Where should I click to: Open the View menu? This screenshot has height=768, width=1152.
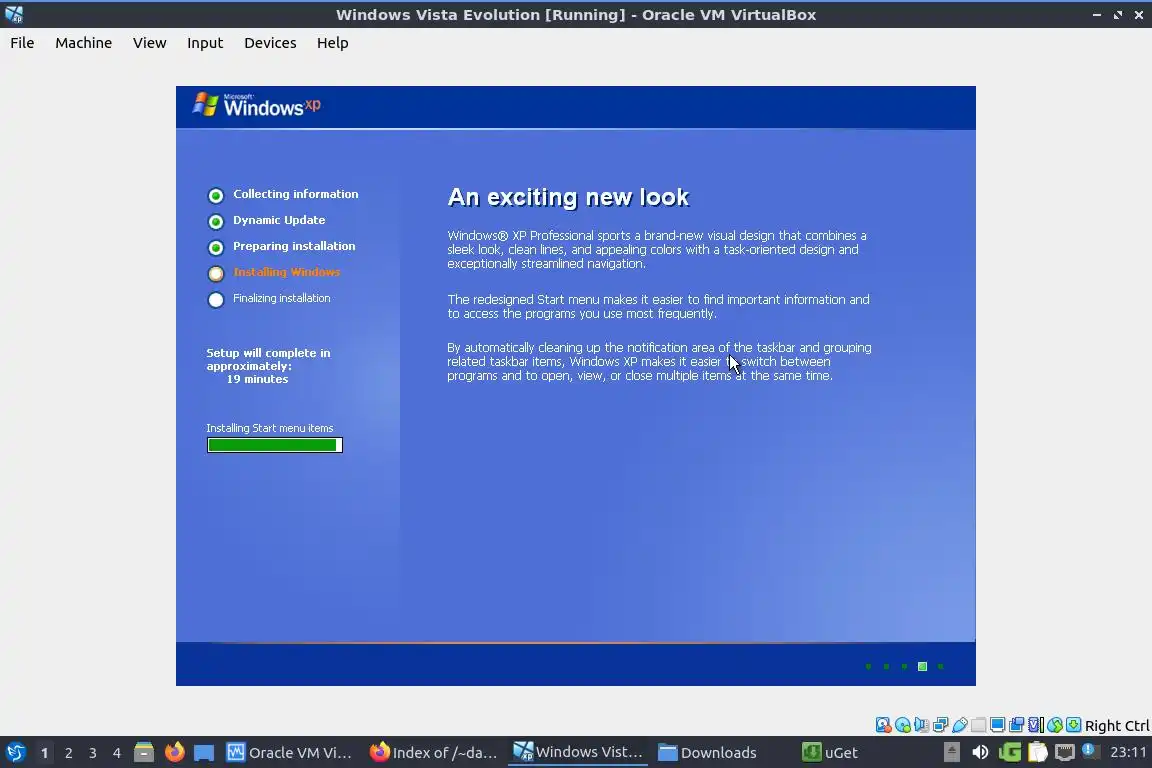(149, 43)
